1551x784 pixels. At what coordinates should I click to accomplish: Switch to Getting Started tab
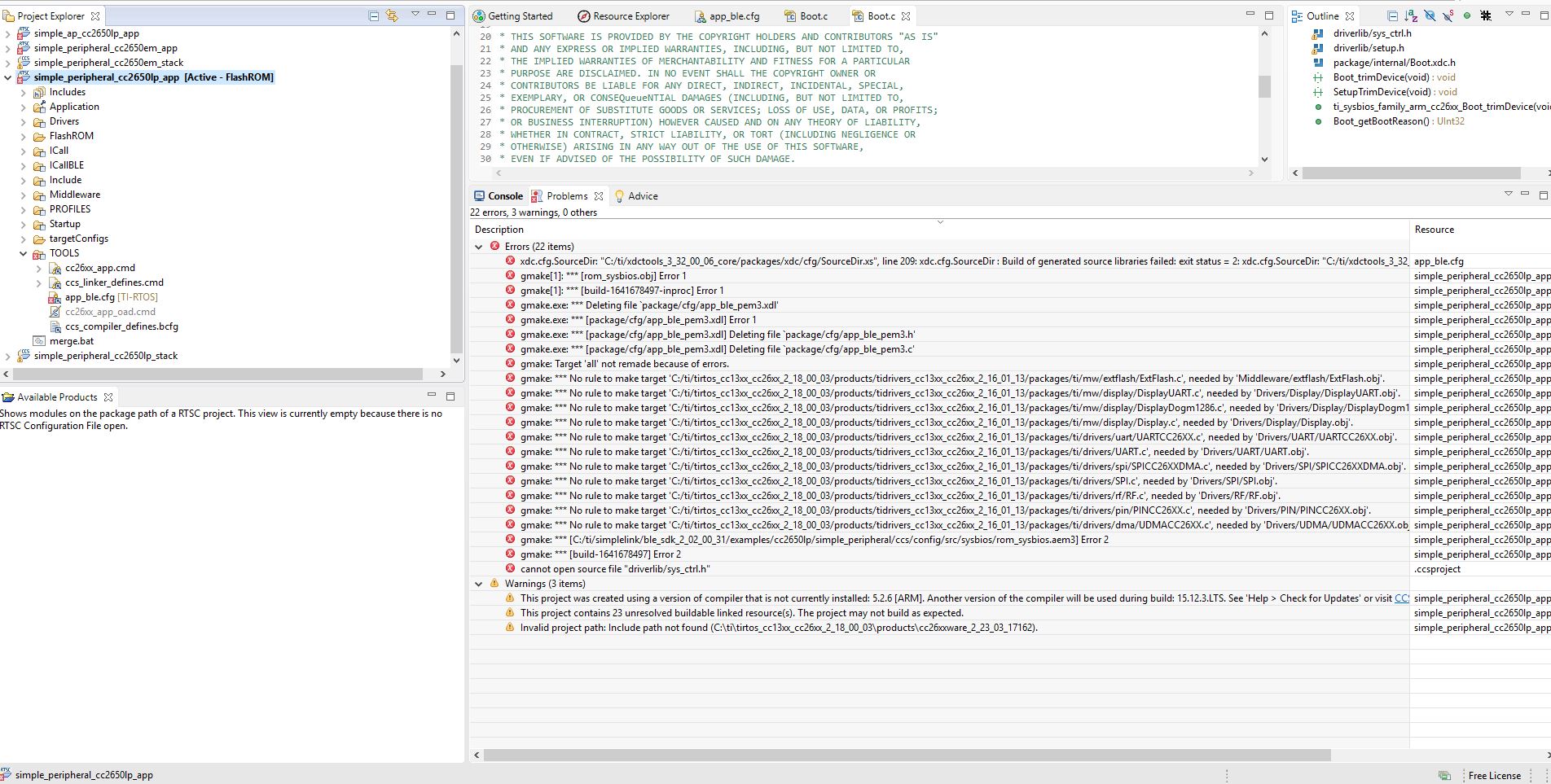pyautogui.click(x=512, y=15)
